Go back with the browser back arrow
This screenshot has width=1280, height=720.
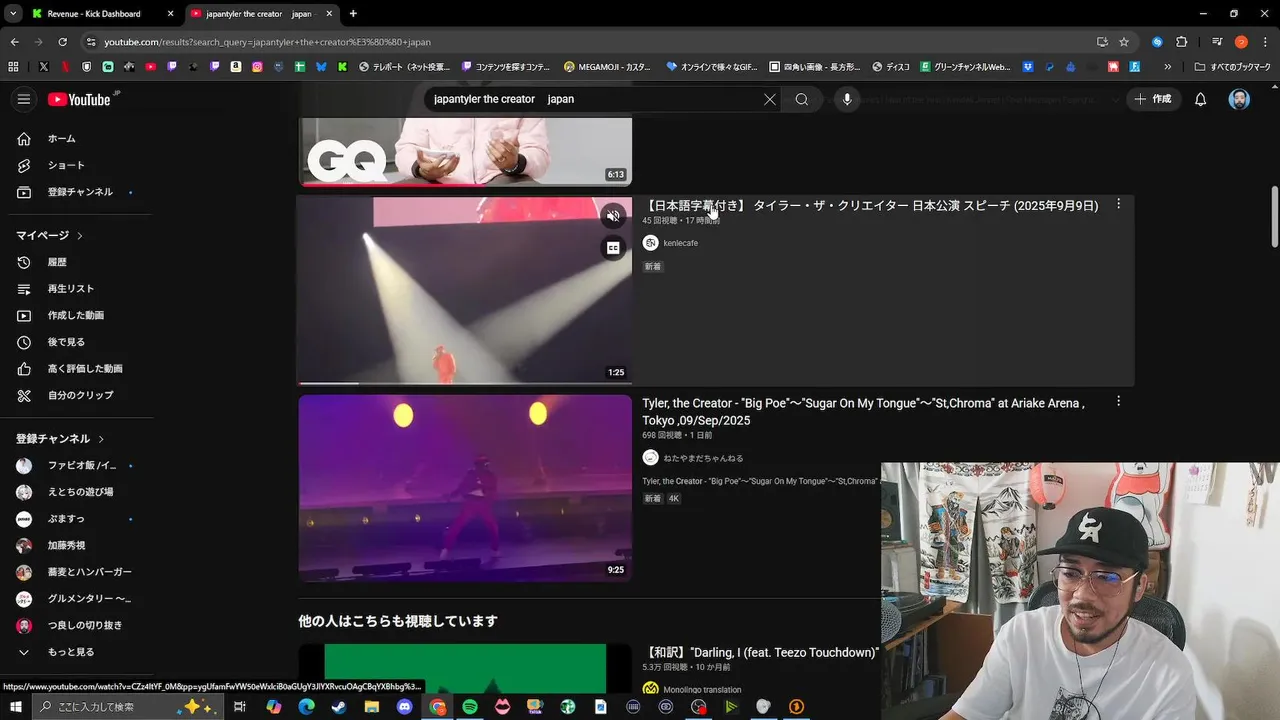(x=15, y=42)
